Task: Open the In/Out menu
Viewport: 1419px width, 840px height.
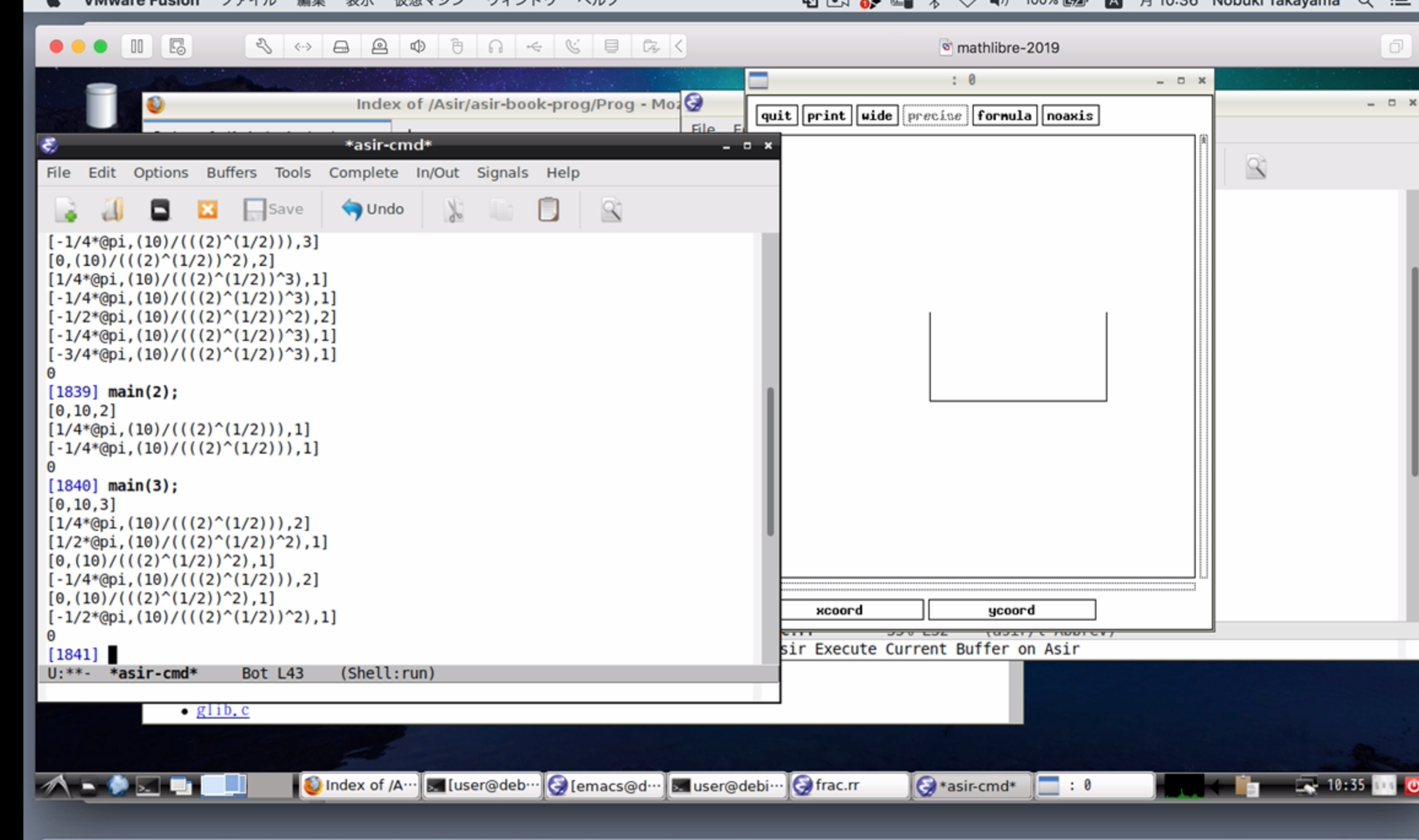Action: [x=437, y=173]
